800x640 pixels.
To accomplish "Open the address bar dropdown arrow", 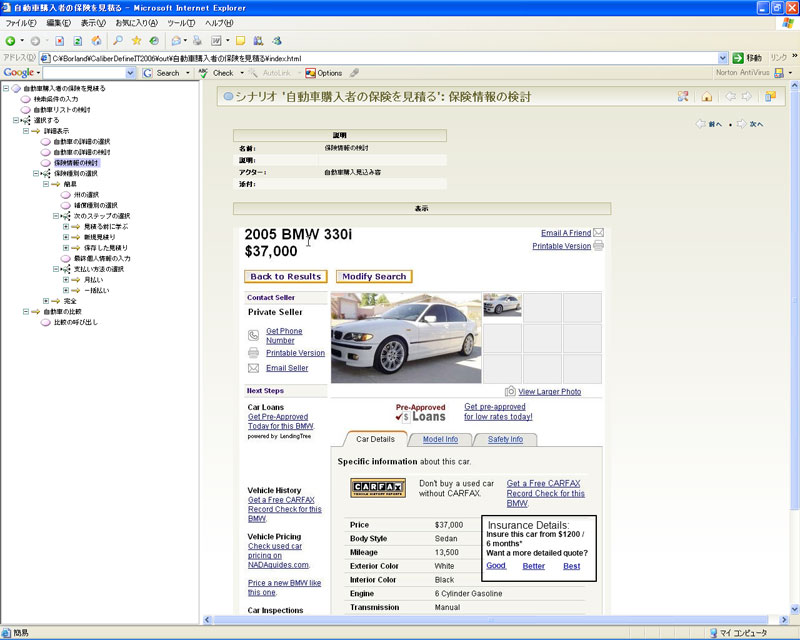I will coord(722,58).
